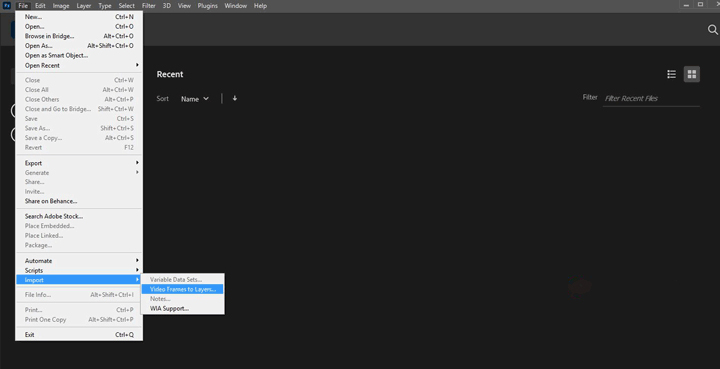Open the Layer menu
720x369 pixels.
(84, 6)
